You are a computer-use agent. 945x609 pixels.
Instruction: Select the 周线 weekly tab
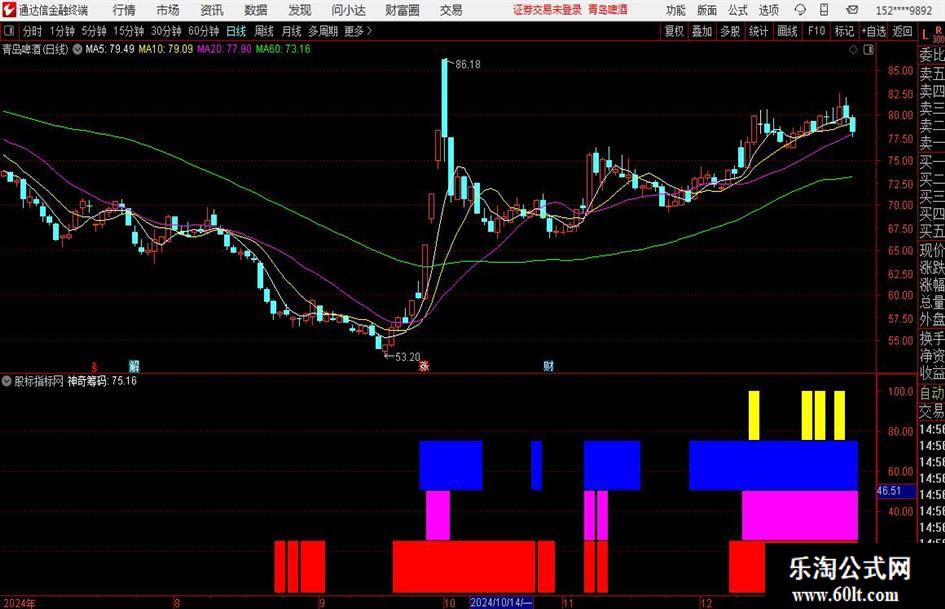click(264, 31)
